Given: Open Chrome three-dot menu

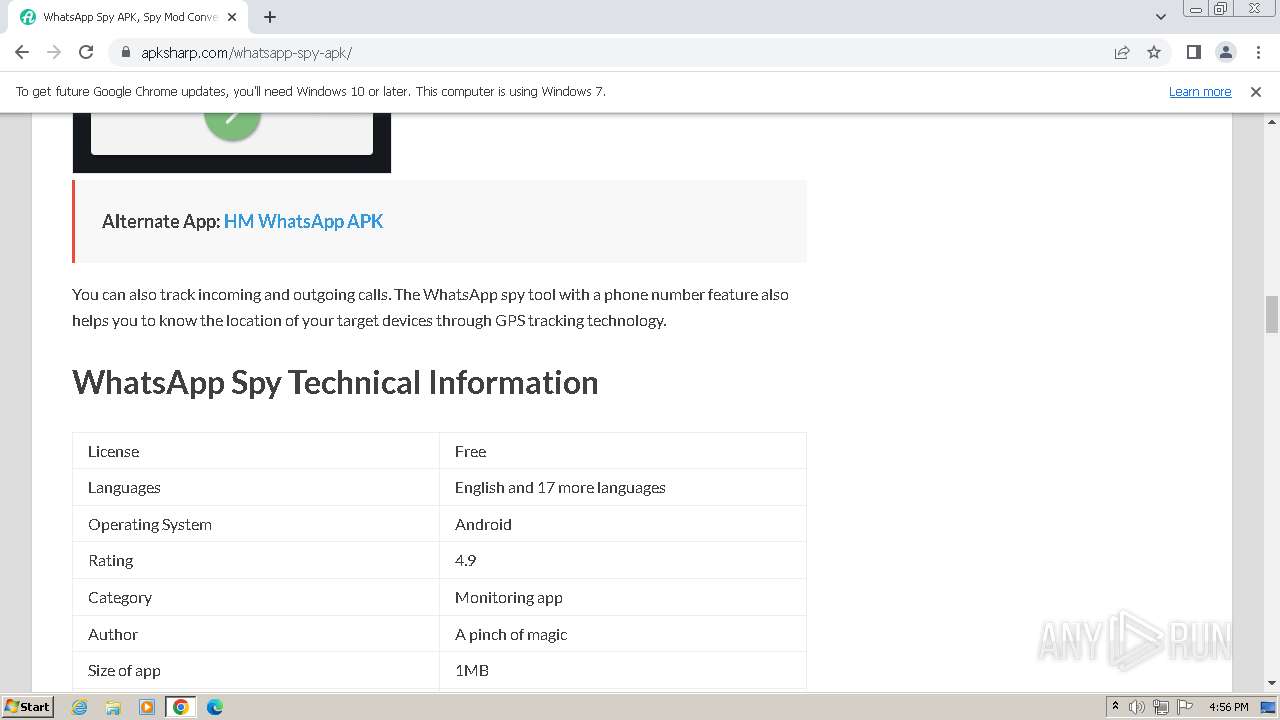Looking at the screenshot, I should point(1257,52).
